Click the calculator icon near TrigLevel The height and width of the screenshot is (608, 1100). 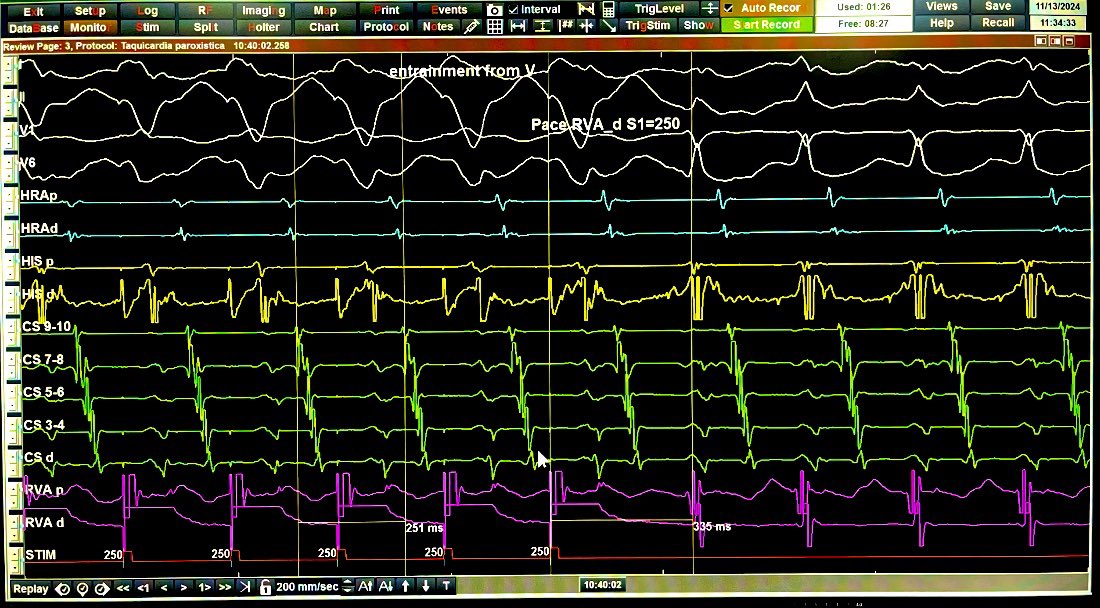click(609, 9)
